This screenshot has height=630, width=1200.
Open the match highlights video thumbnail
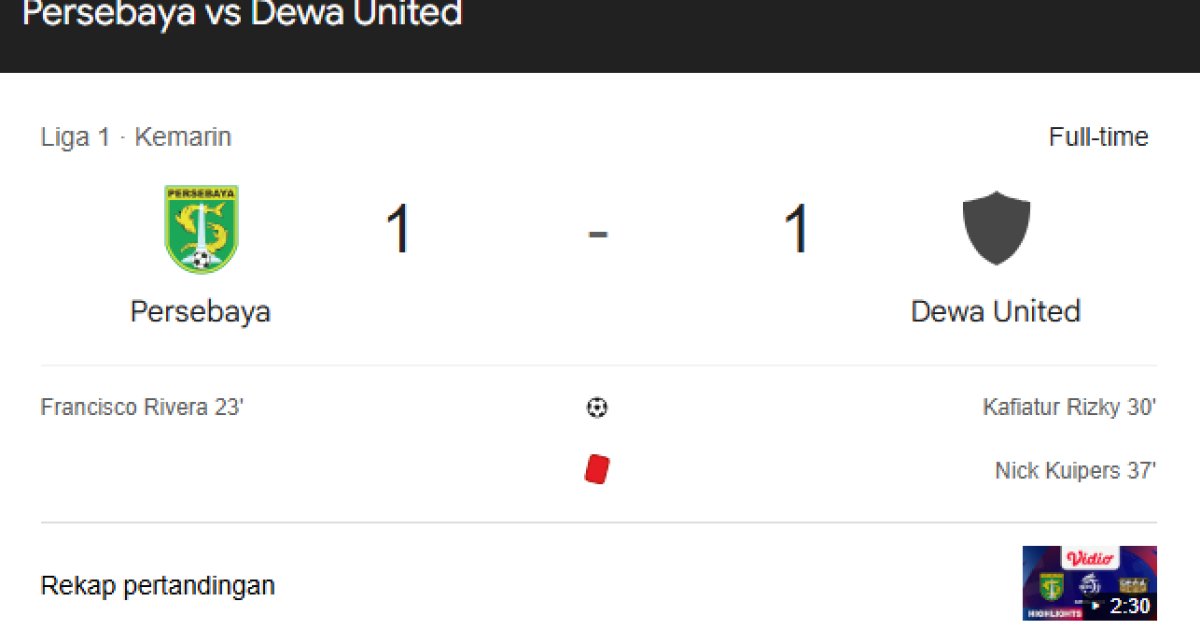1089,583
